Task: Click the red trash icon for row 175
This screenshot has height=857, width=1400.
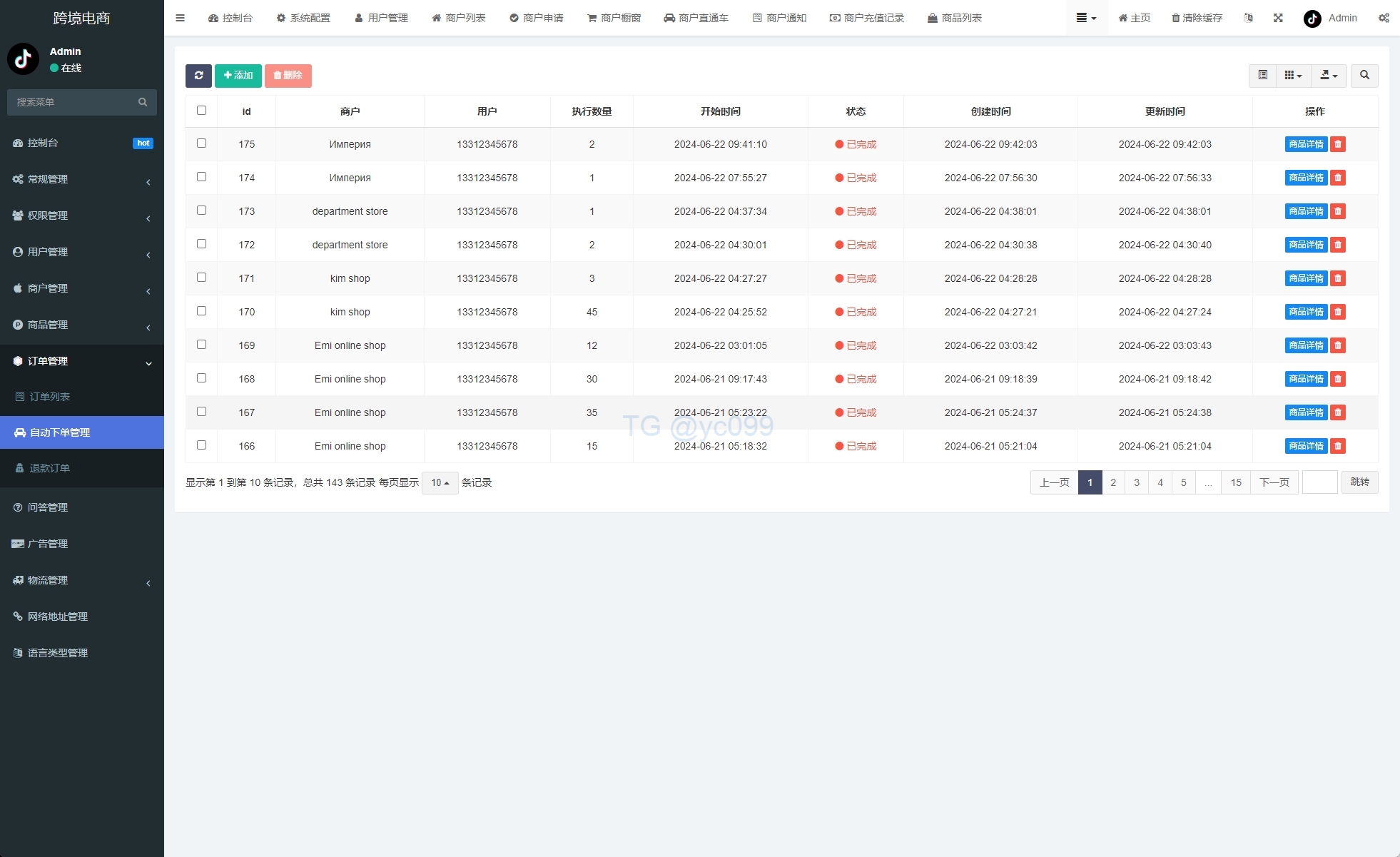Action: click(1338, 144)
